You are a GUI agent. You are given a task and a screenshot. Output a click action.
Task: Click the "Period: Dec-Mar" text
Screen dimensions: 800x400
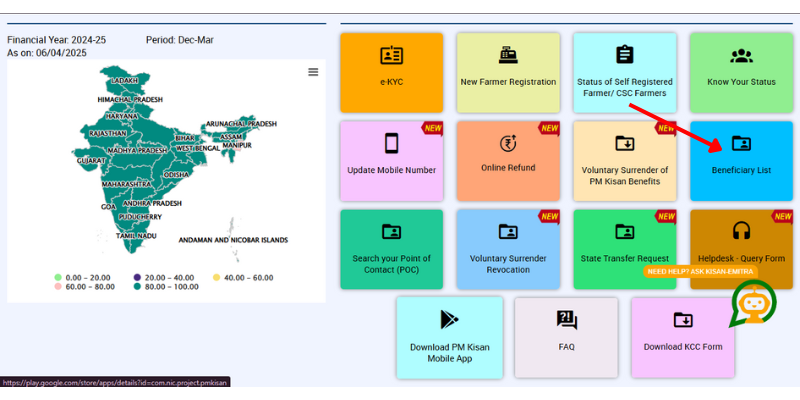coord(180,40)
